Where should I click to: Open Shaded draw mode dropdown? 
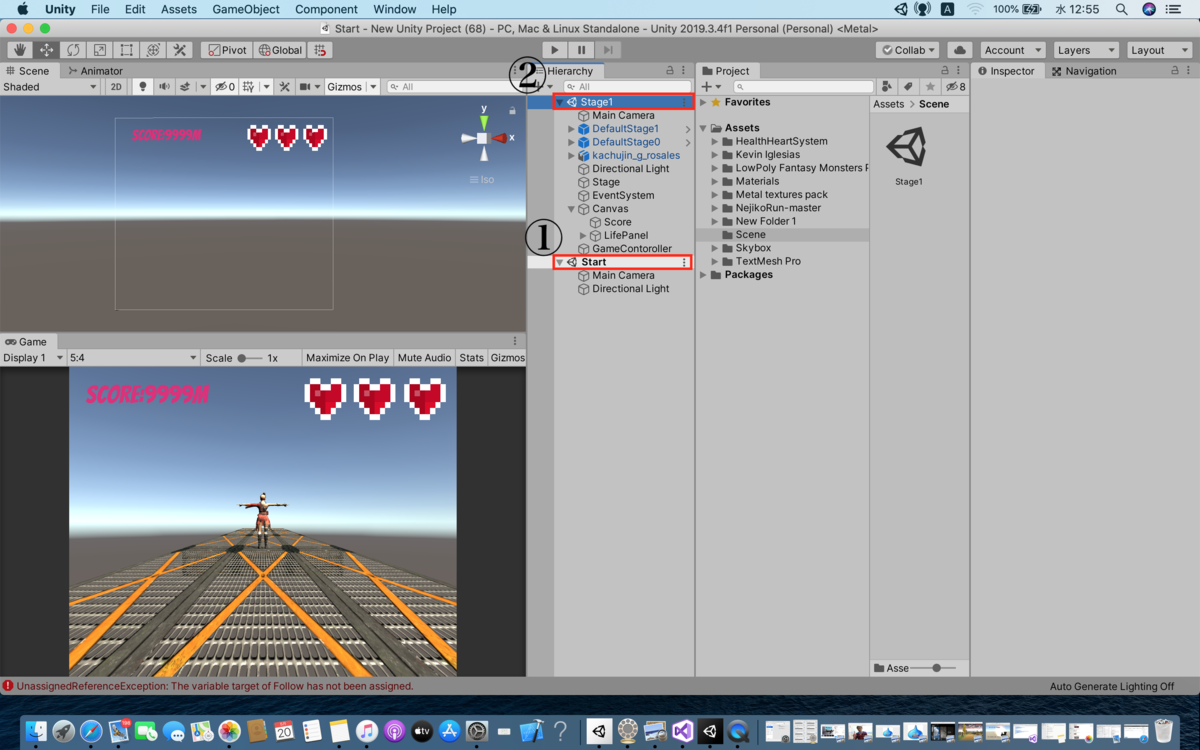pos(50,87)
